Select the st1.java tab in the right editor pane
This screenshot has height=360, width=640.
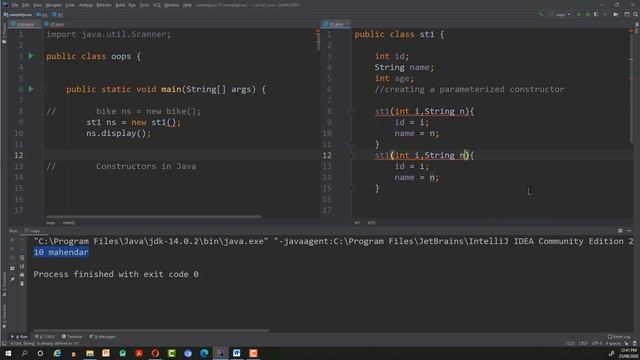click(x=336, y=24)
